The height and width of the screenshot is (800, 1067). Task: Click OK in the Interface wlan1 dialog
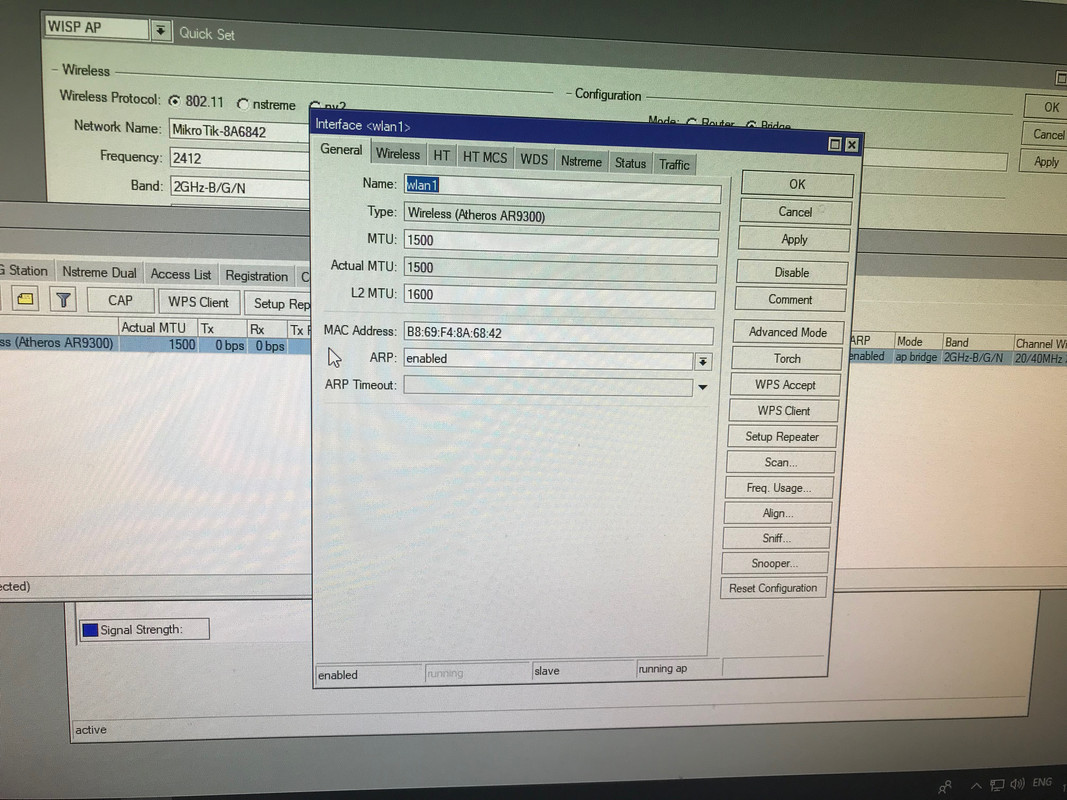[x=797, y=184]
